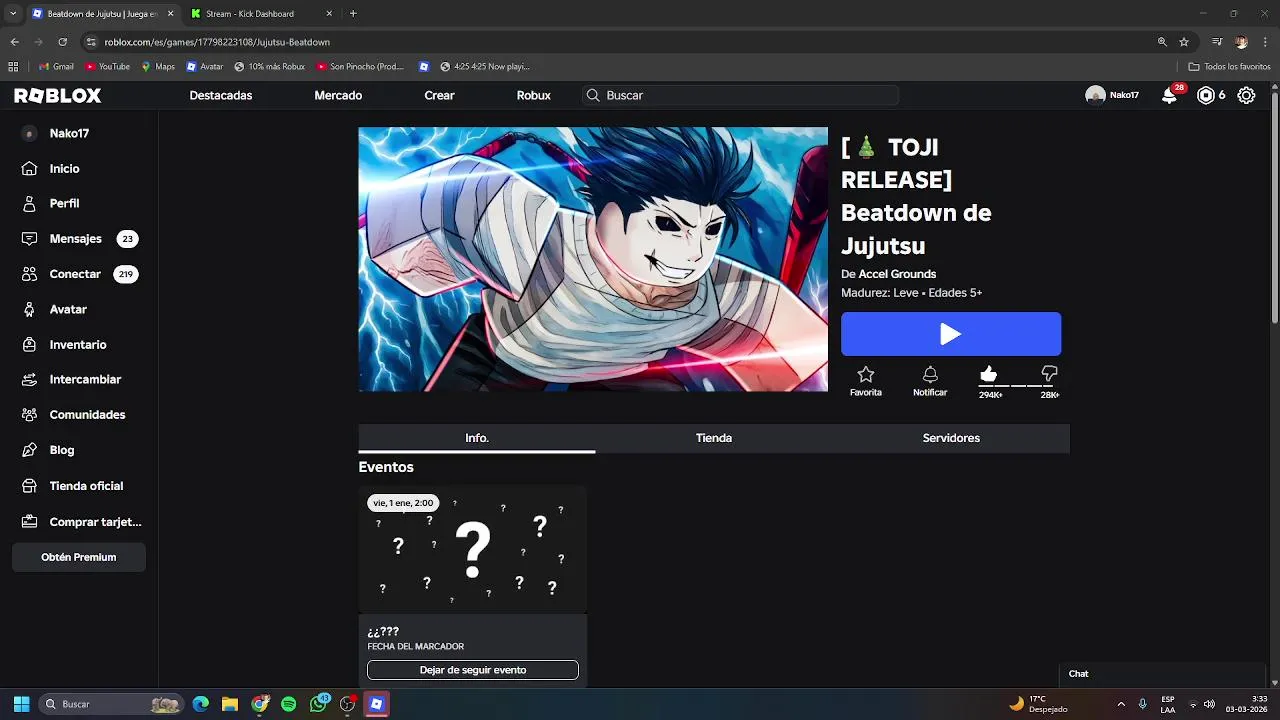
Task: Switch to the Servidores tab
Action: [951, 438]
